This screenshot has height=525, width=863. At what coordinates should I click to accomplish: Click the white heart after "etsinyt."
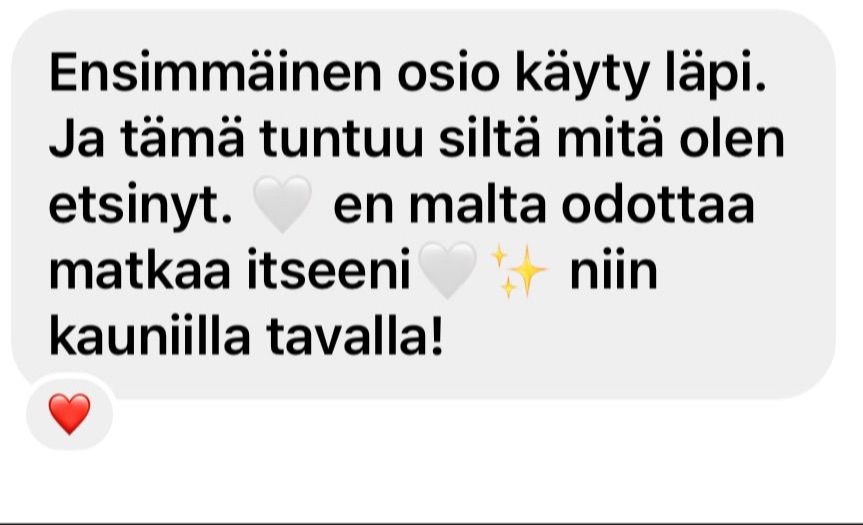282,204
